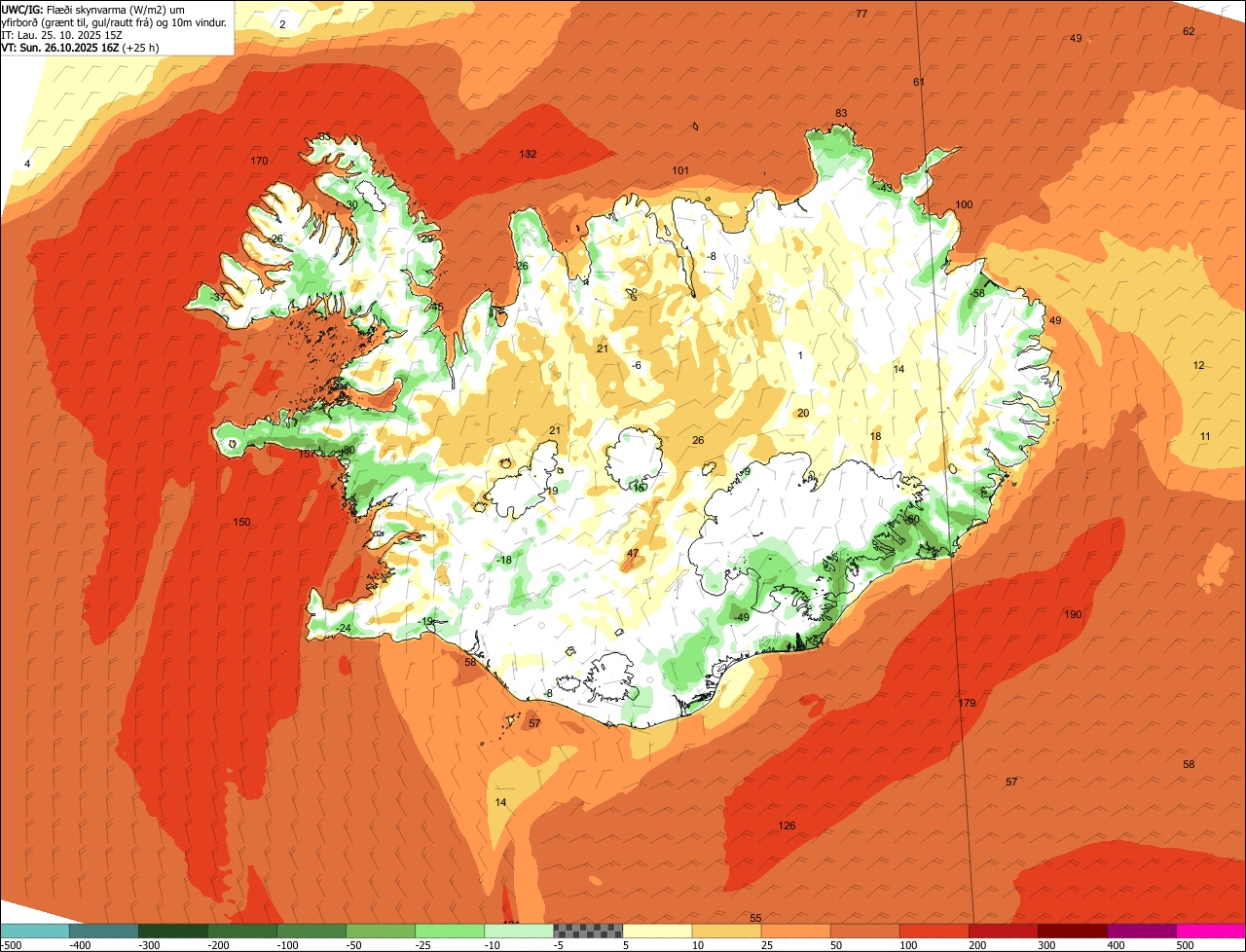Select the map value 29

(x=426, y=239)
